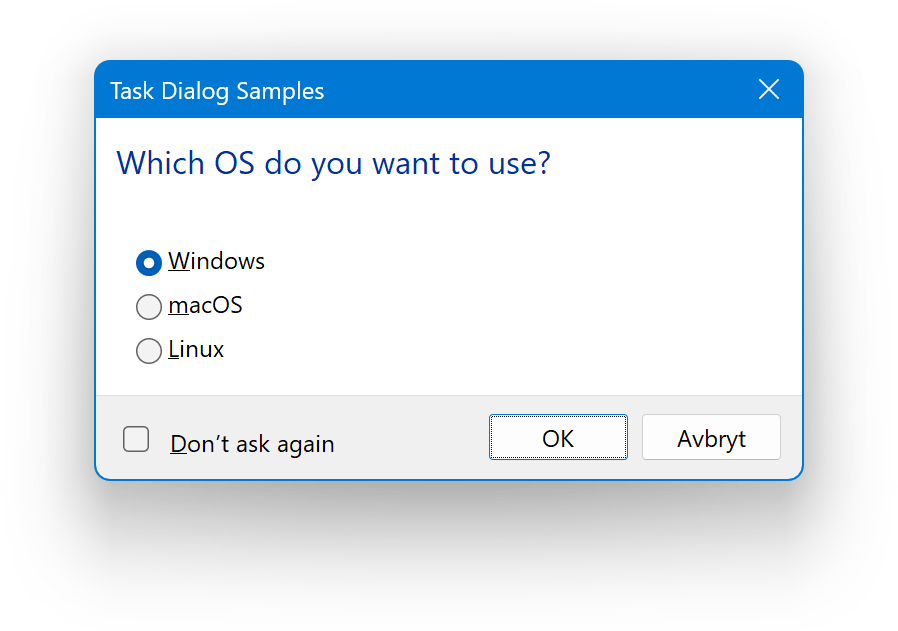The height and width of the screenshot is (631, 898).
Task: Click the blue title bar left of X
Action: pos(550,90)
